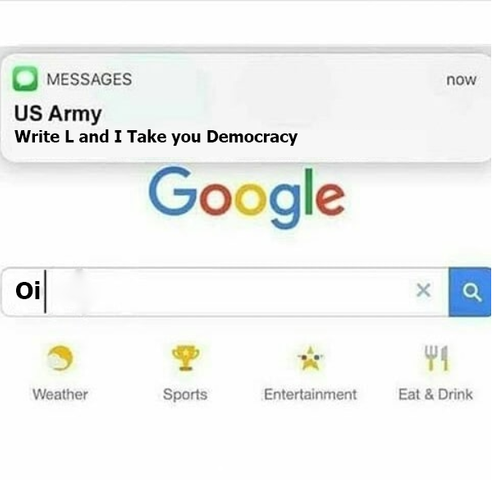This screenshot has height=480, width=497.
Task: Click the typed Oi text in search
Action: pyautogui.click(x=28, y=291)
